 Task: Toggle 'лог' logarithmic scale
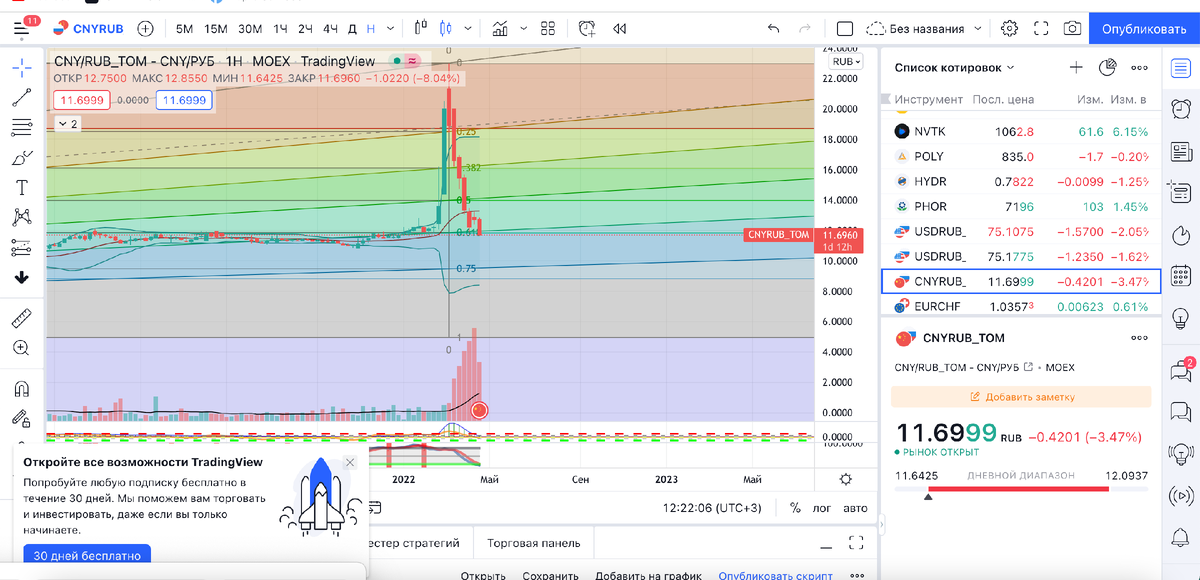(x=821, y=508)
